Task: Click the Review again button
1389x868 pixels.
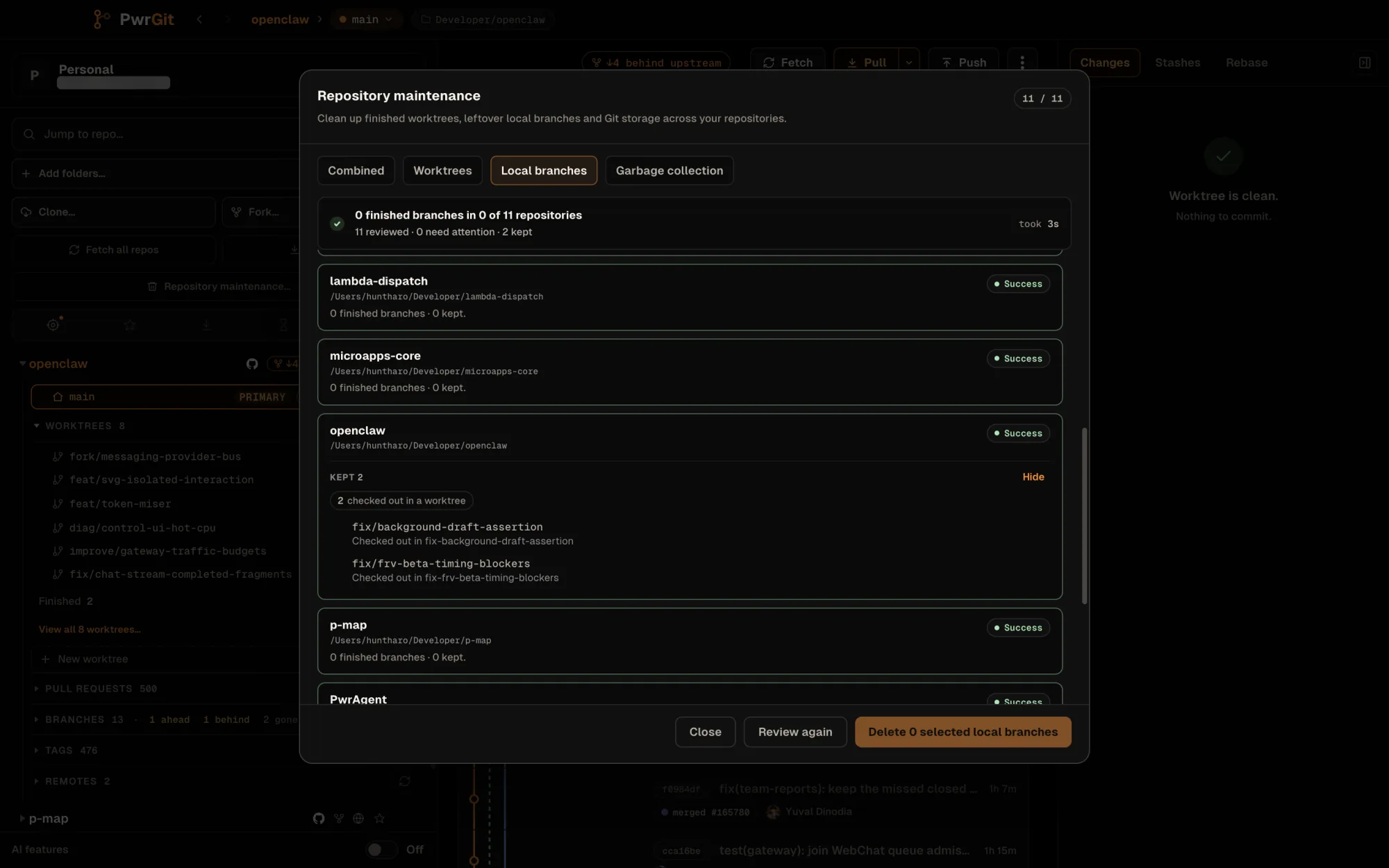Action: pyautogui.click(x=795, y=732)
